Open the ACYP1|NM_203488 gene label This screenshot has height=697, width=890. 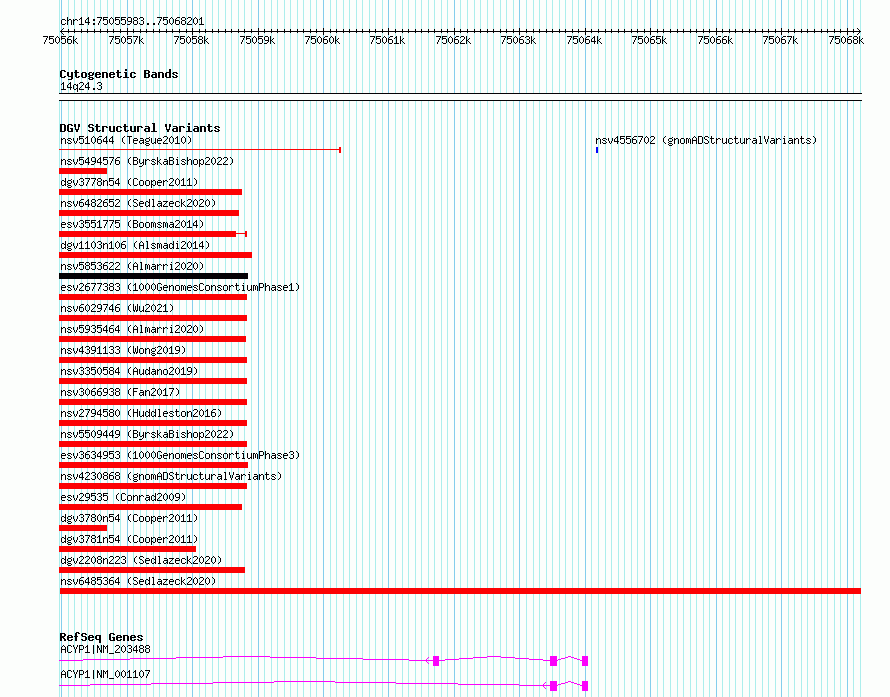click(x=105, y=649)
